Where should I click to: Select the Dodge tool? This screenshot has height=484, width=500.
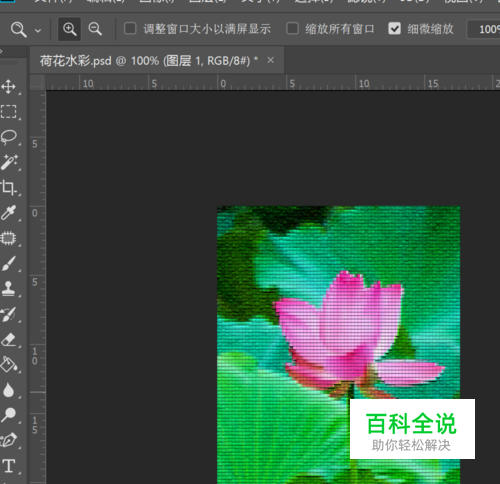click(x=9, y=415)
